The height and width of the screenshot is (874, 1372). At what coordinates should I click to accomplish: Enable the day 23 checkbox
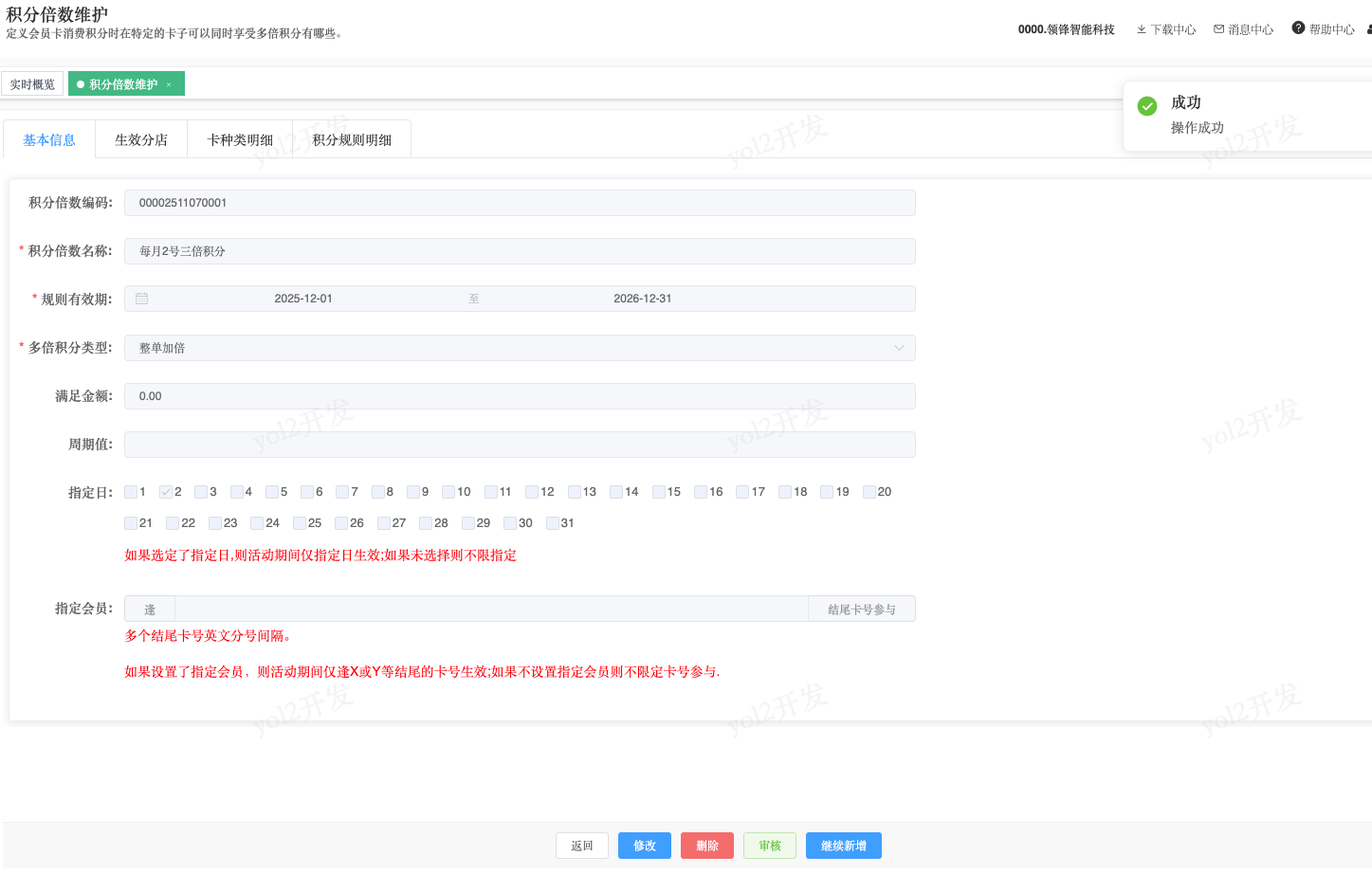[x=215, y=523]
